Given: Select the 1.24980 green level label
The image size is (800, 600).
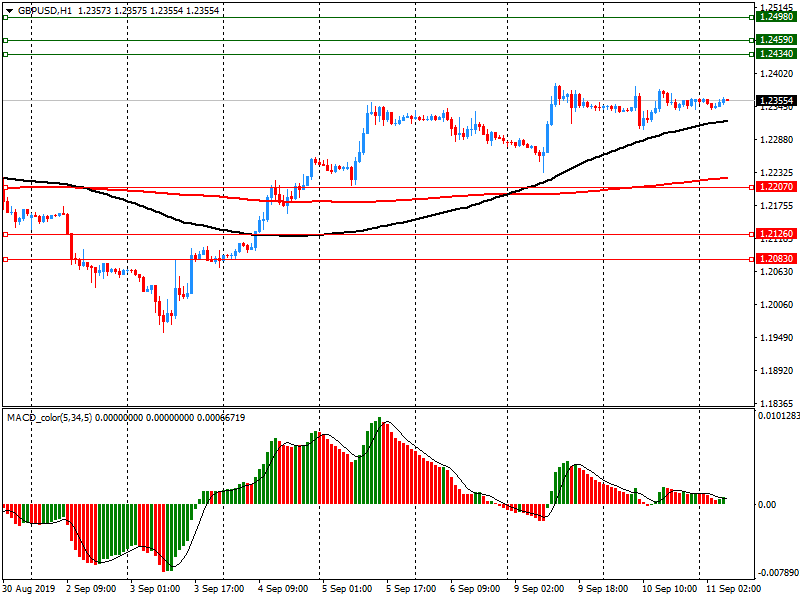Looking at the screenshot, I should (776, 17).
